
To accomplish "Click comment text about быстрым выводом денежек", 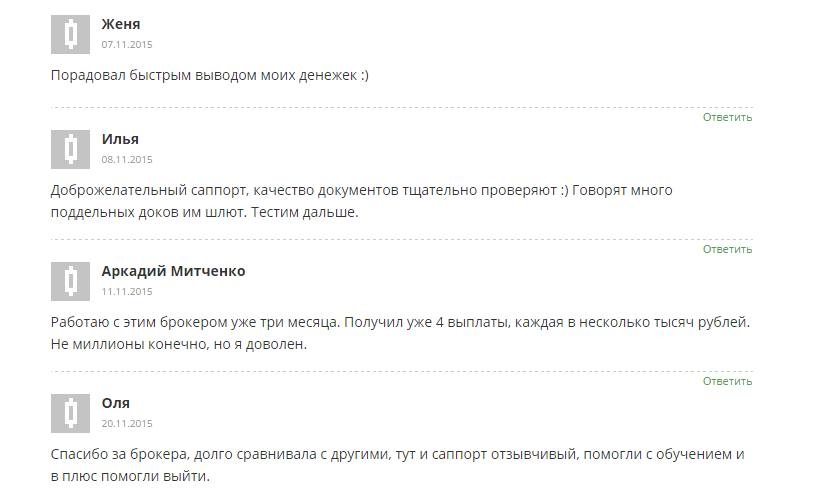I will click(x=210, y=76).
